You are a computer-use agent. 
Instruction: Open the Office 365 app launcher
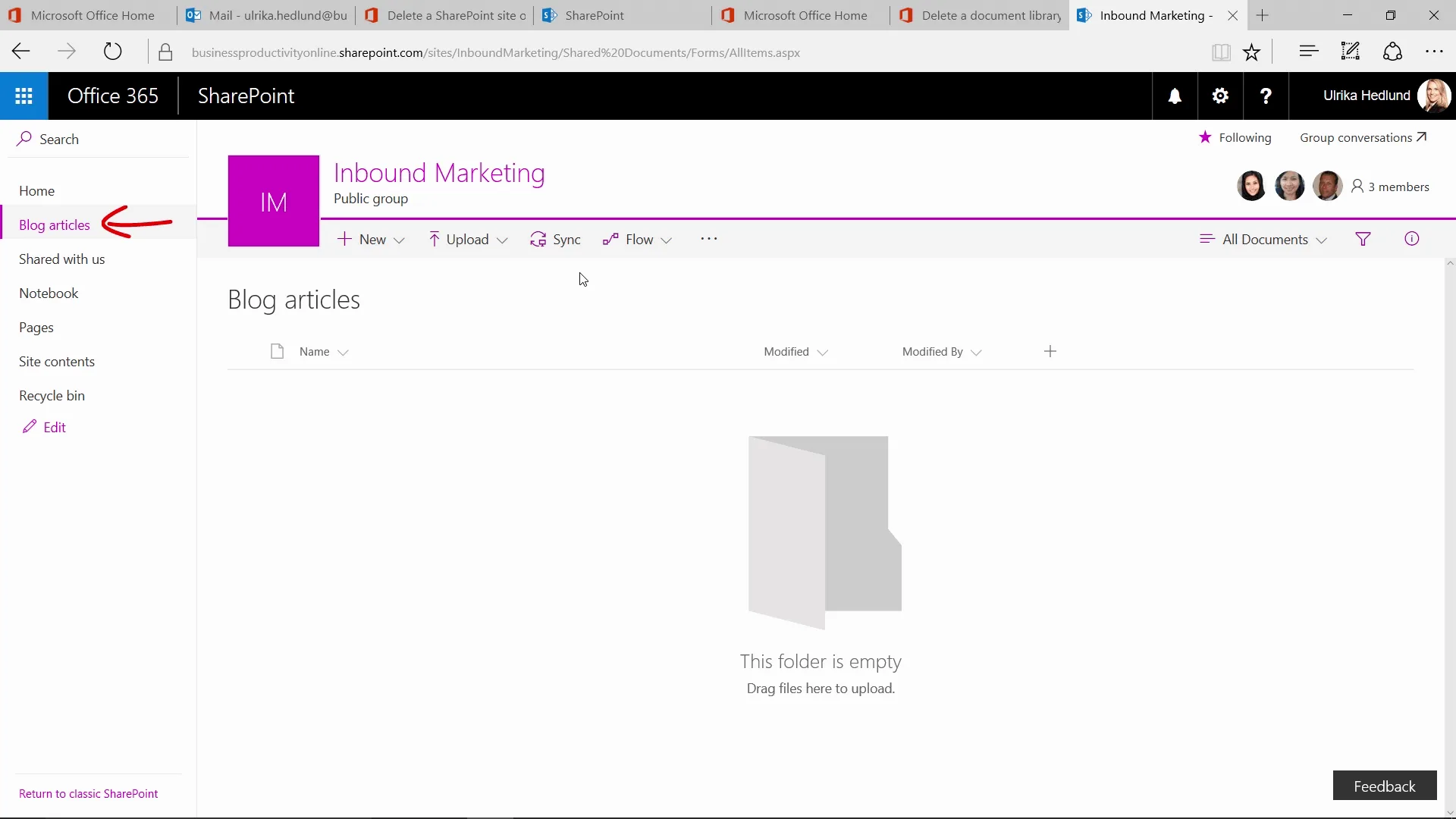coord(24,96)
